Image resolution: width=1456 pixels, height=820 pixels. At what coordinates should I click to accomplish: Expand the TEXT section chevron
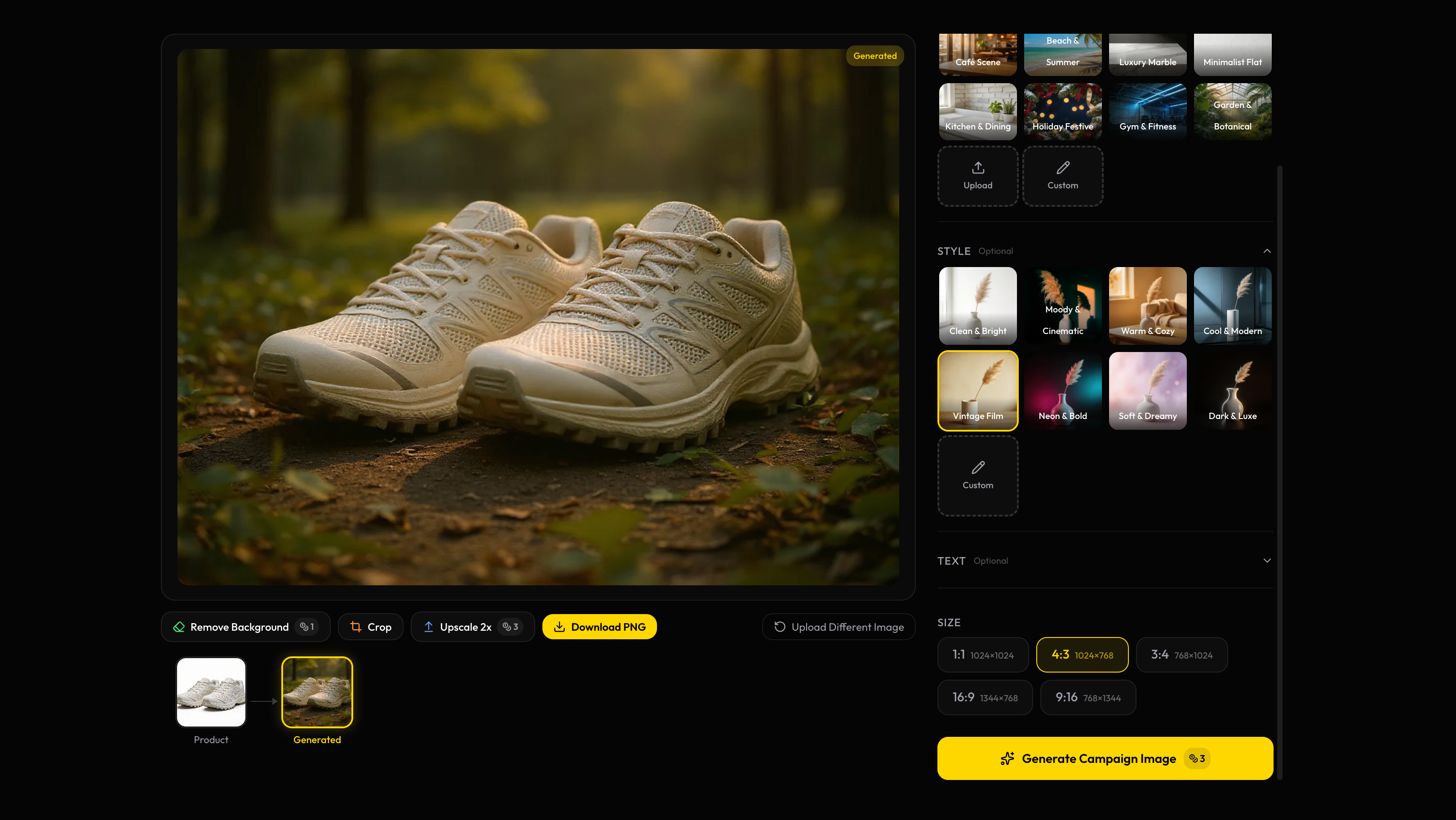tap(1267, 561)
